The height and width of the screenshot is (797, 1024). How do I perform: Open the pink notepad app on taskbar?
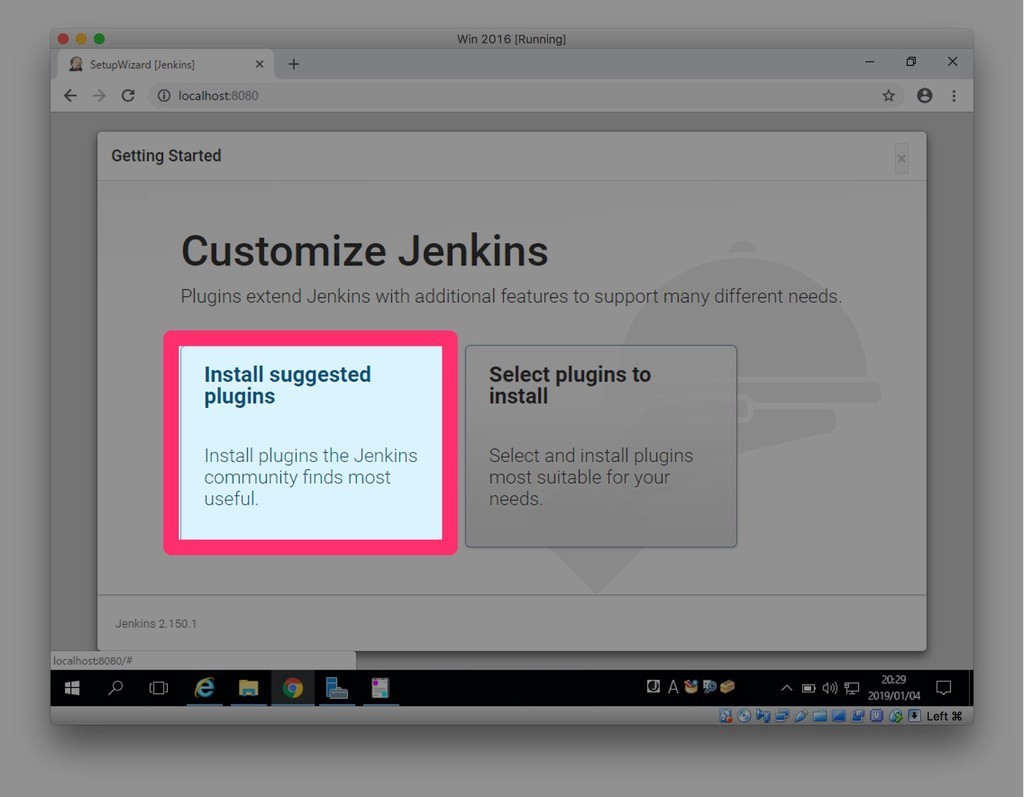coord(380,688)
